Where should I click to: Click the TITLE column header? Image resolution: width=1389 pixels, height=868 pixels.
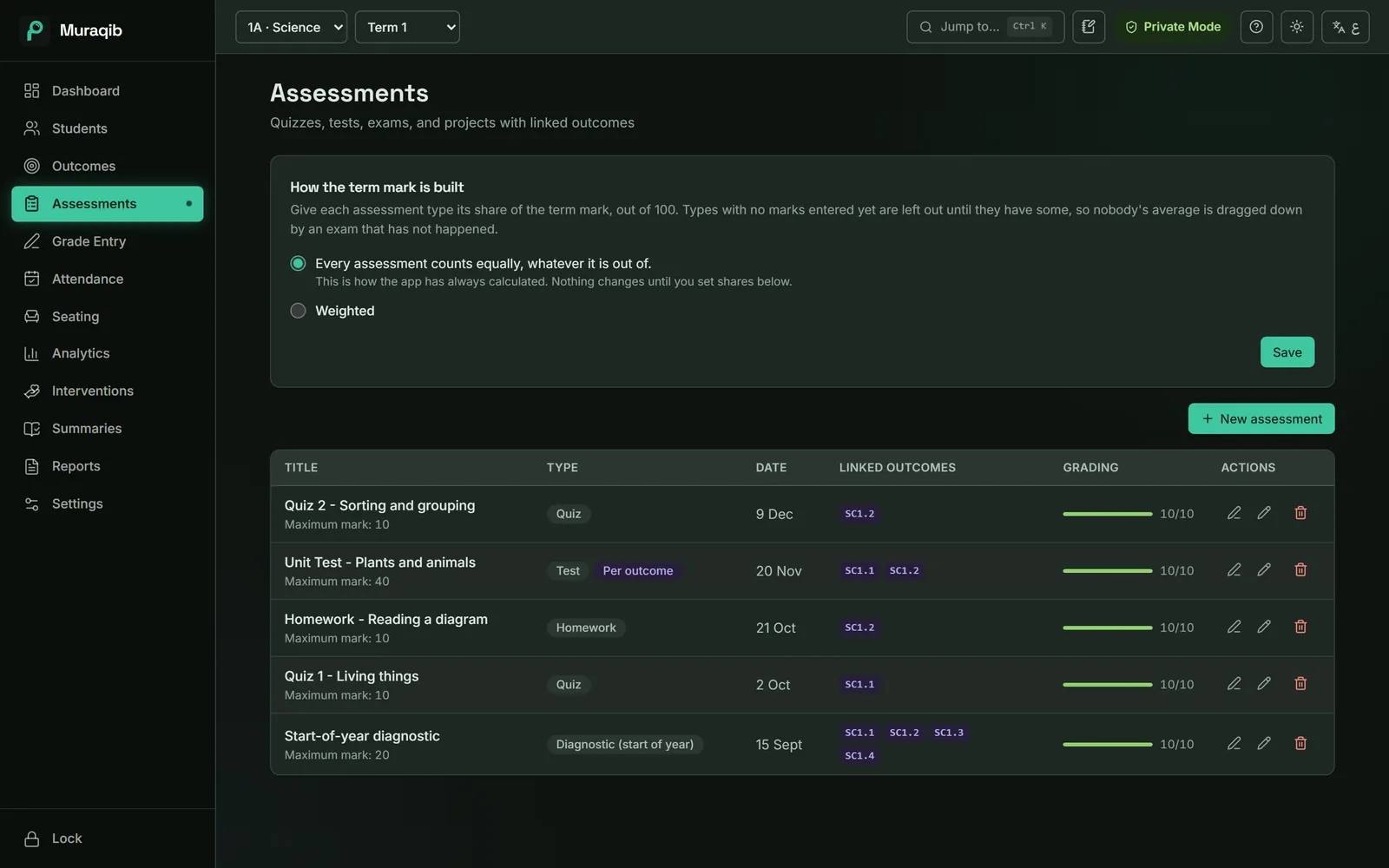click(x=301, y=467)
